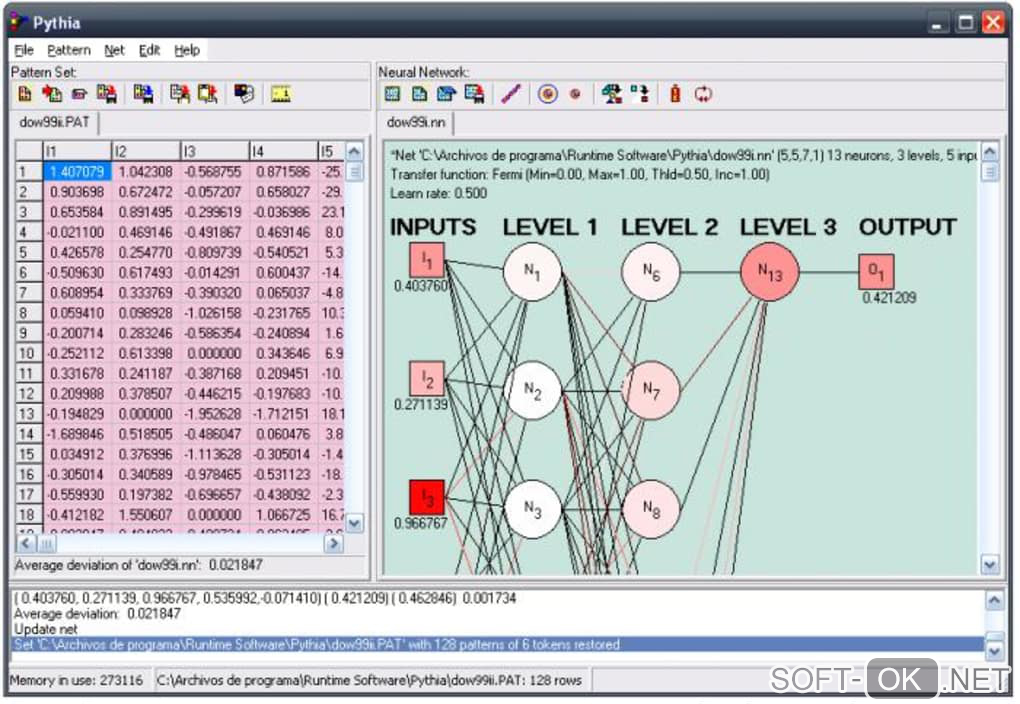The width and height of the screenshot is (1020, 704).
Task: Open the Help menu
Action: click(187, 50)
